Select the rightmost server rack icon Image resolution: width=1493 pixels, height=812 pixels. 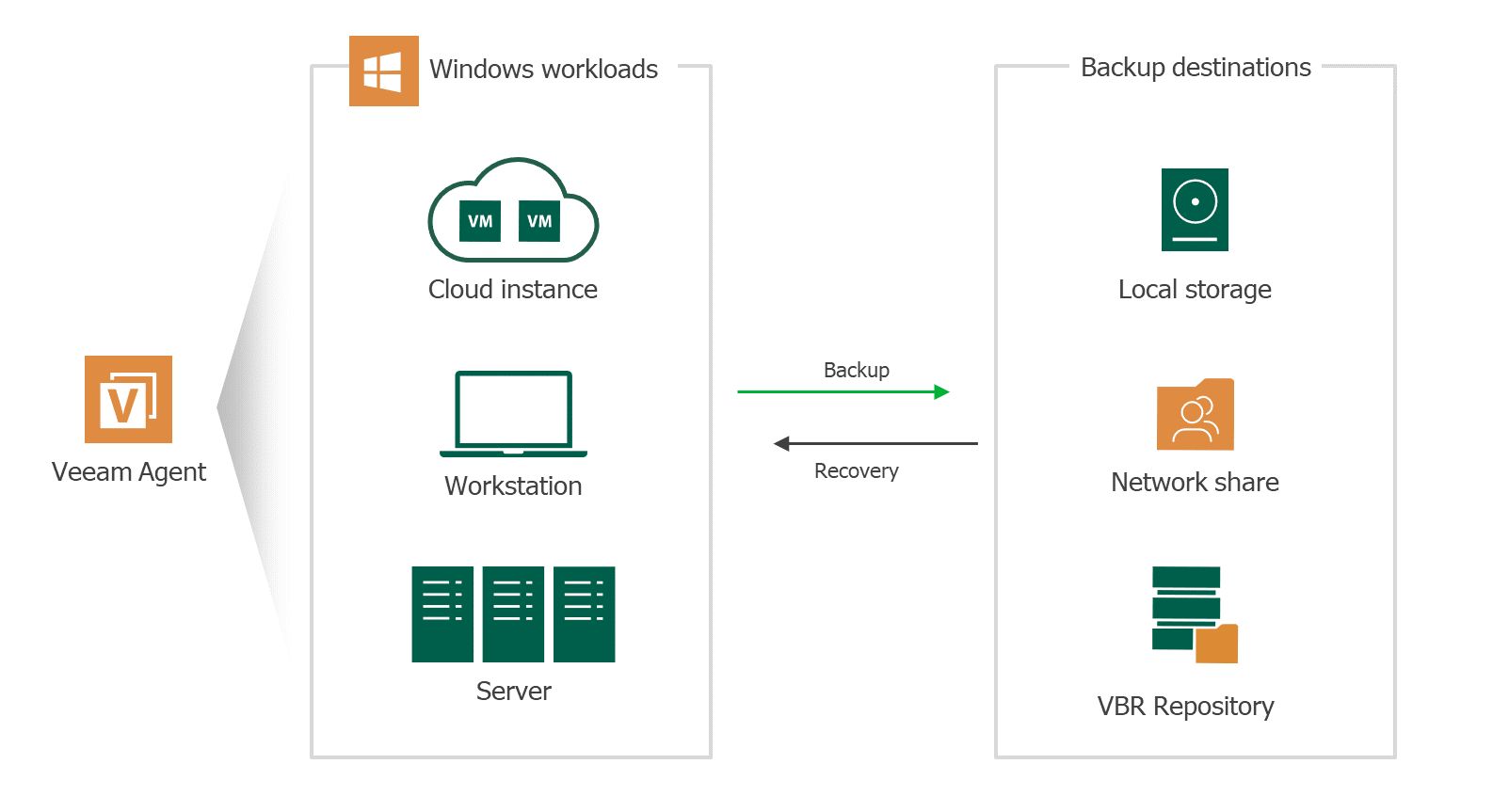[x=584, y=614]
